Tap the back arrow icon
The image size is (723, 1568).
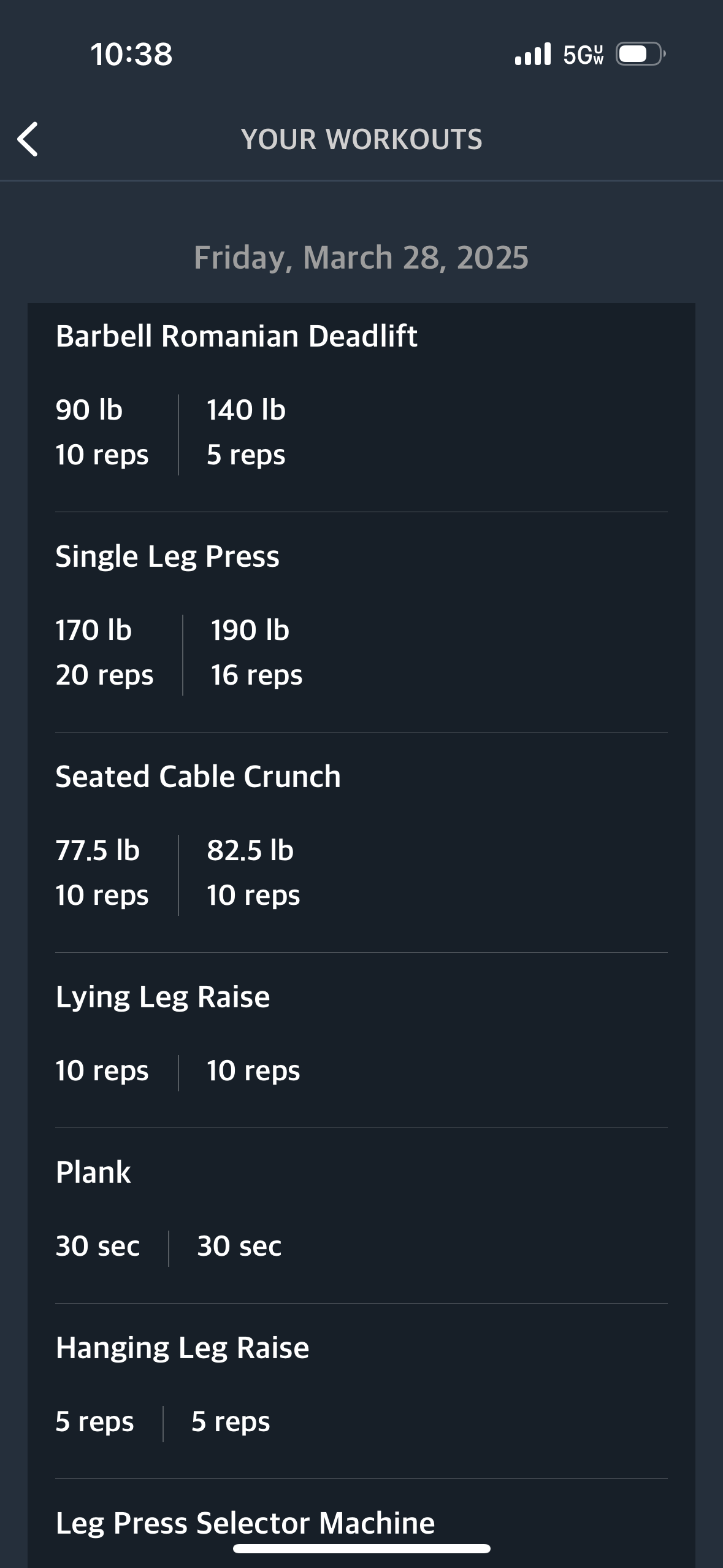[28, 139]
